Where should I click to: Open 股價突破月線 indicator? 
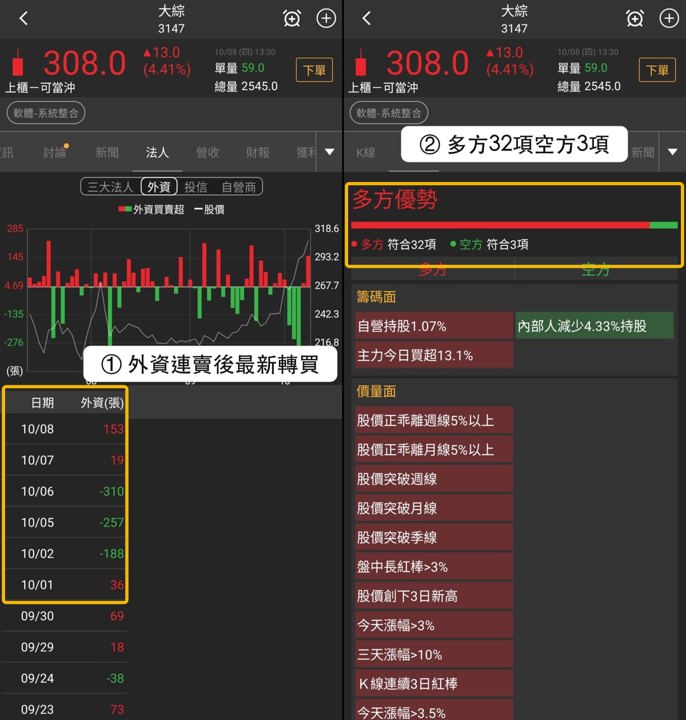(x=434, y=508)
